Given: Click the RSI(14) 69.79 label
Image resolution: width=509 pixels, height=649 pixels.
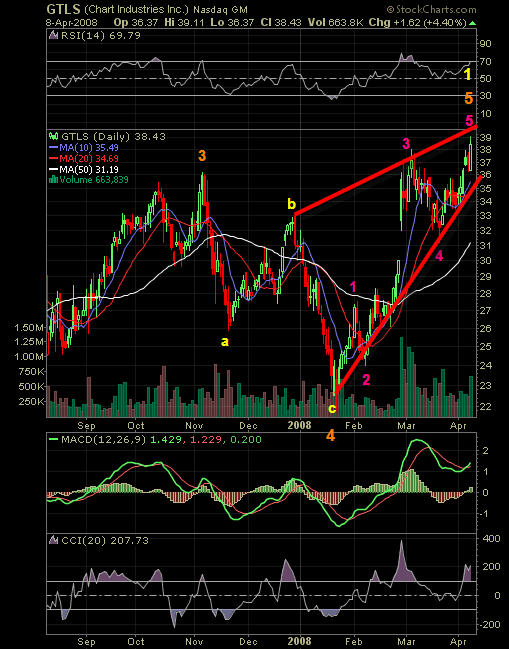Looking at the screenshot, I should [x=101, y=36].
